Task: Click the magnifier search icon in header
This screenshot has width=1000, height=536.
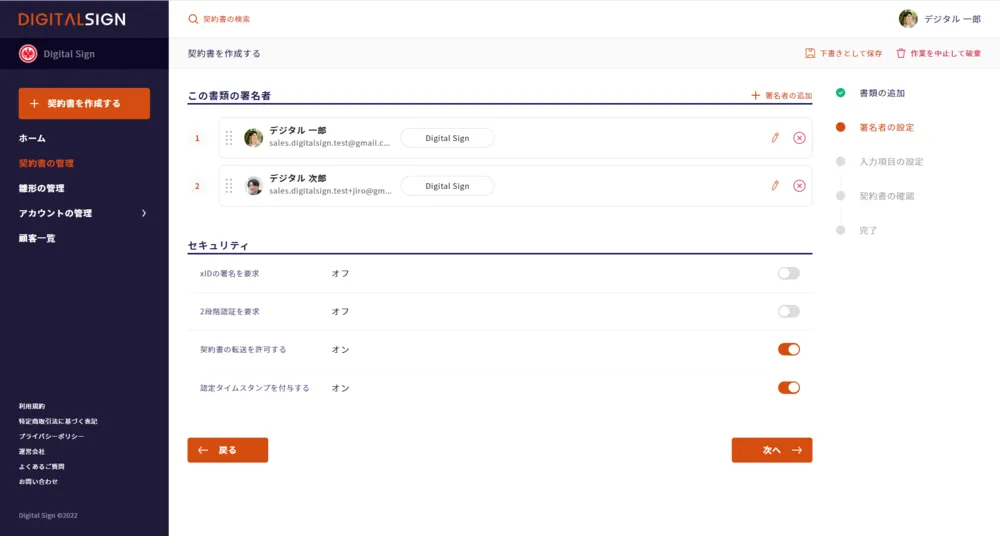Action: (x=193, y=19)
